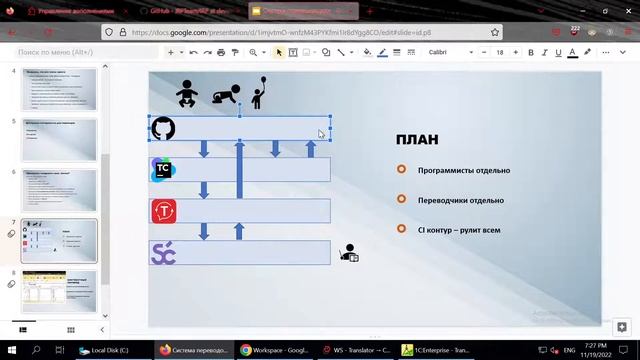The height and width of the screenshot is (360, 640).
Task: Open the highlight color marker
Action: [587, 52]
